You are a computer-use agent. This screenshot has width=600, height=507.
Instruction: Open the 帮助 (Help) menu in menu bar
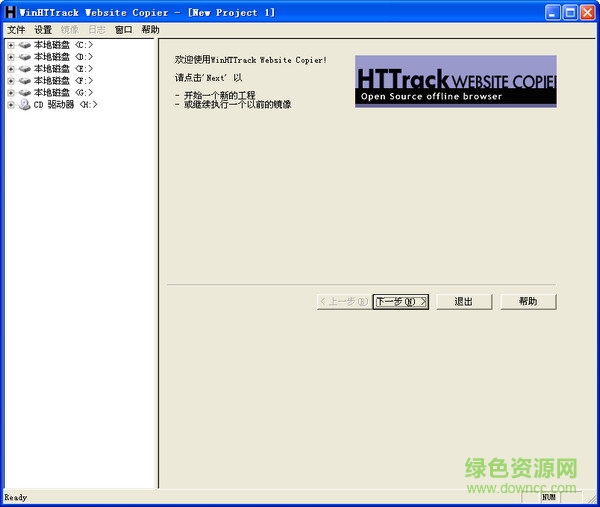[x=150, y=30]
